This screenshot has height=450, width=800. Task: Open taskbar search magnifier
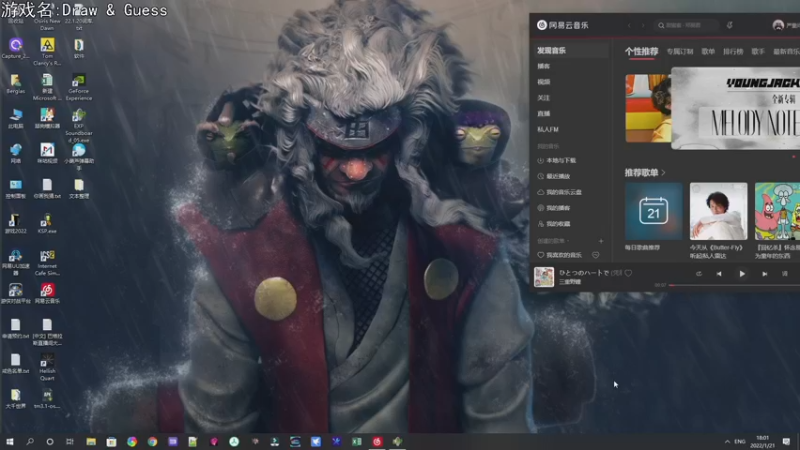(x=30, y=441)
